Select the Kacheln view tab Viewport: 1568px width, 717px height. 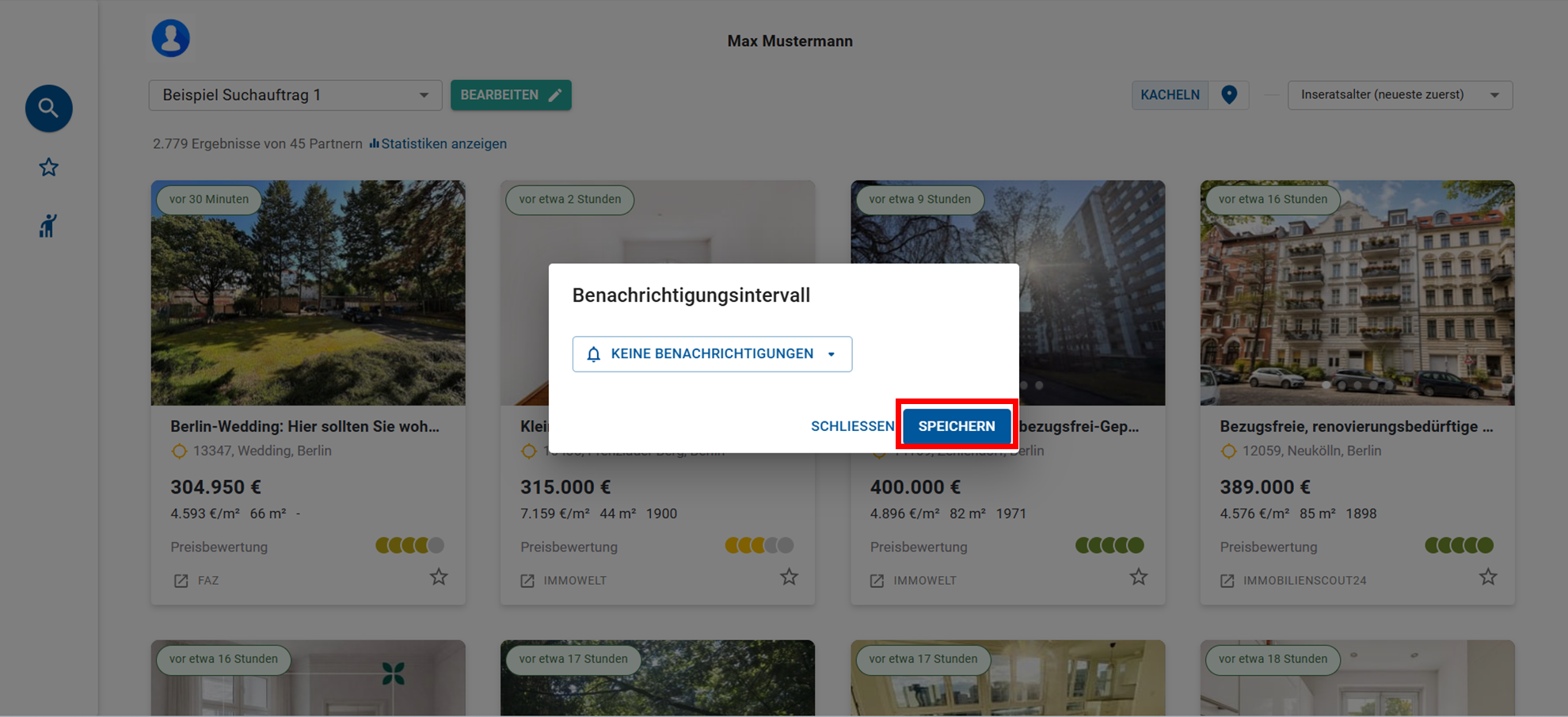(x=1170, y=95)
